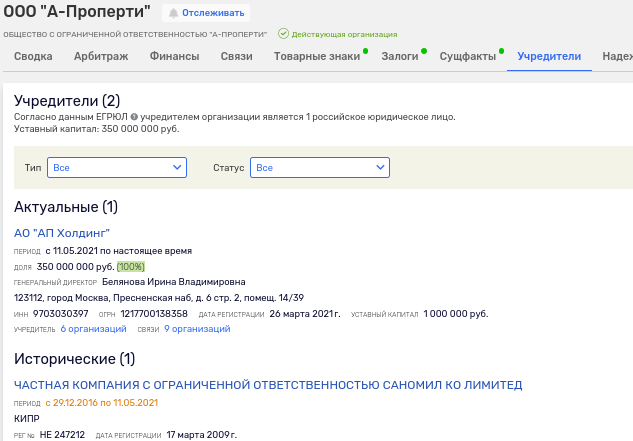This screenshot has width=633, height=441.
Task: Click the country label КИПР
Action: coord(27,419)
